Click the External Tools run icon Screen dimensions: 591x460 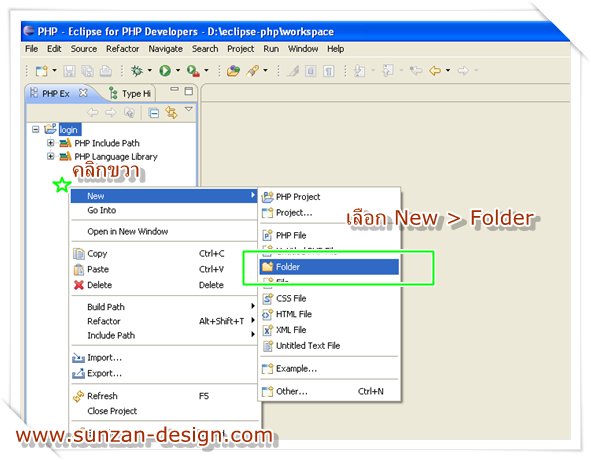point(193,71)
